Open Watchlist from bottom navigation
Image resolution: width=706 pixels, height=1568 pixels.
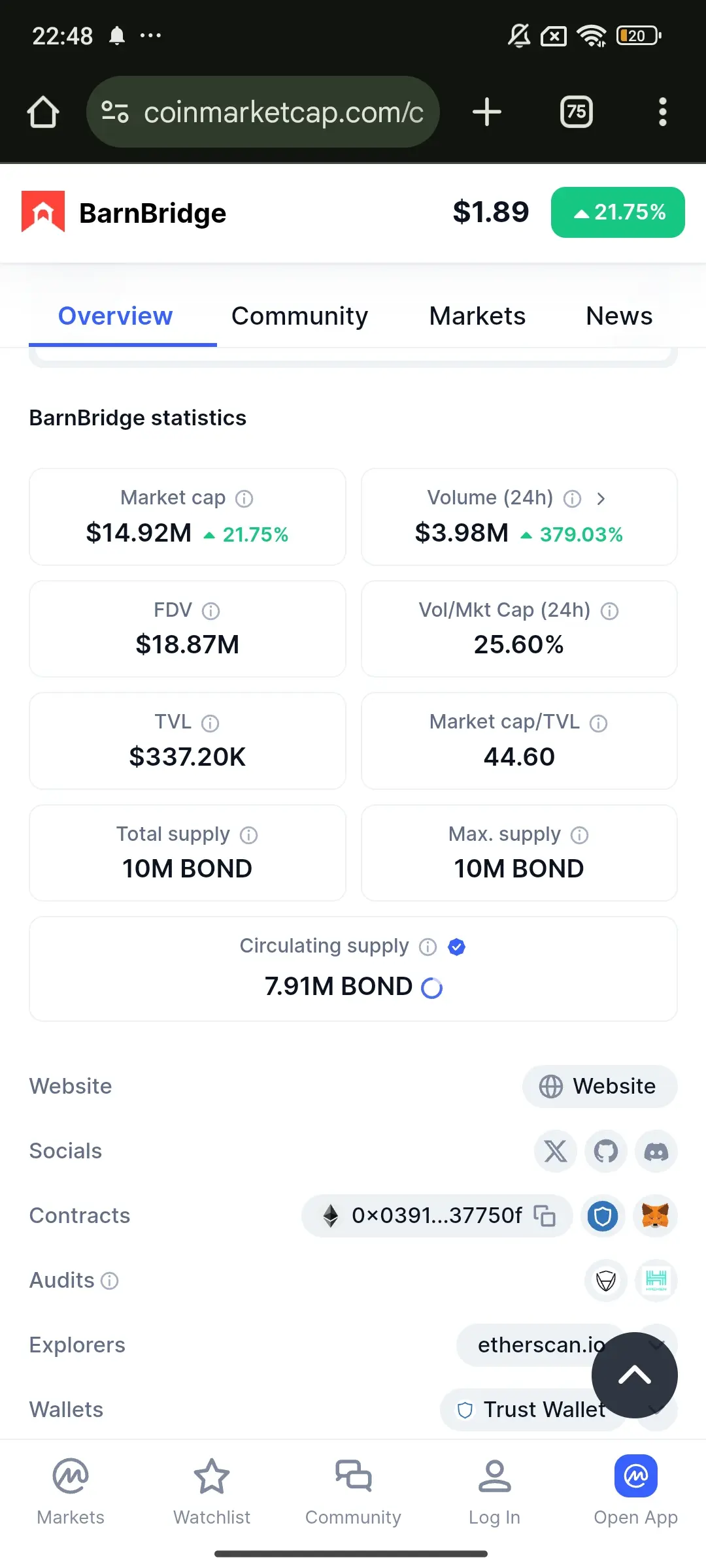(212, 1490)
